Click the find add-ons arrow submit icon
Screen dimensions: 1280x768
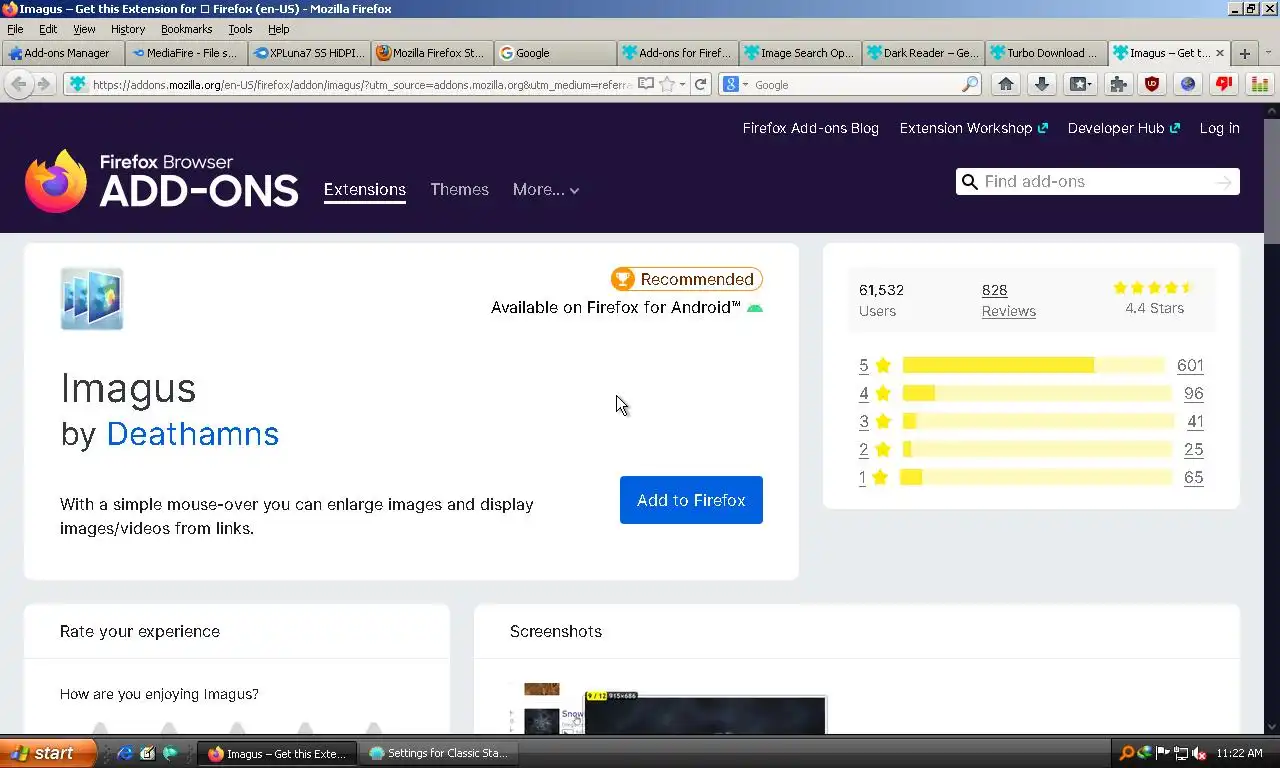[x=1224, y=182]
